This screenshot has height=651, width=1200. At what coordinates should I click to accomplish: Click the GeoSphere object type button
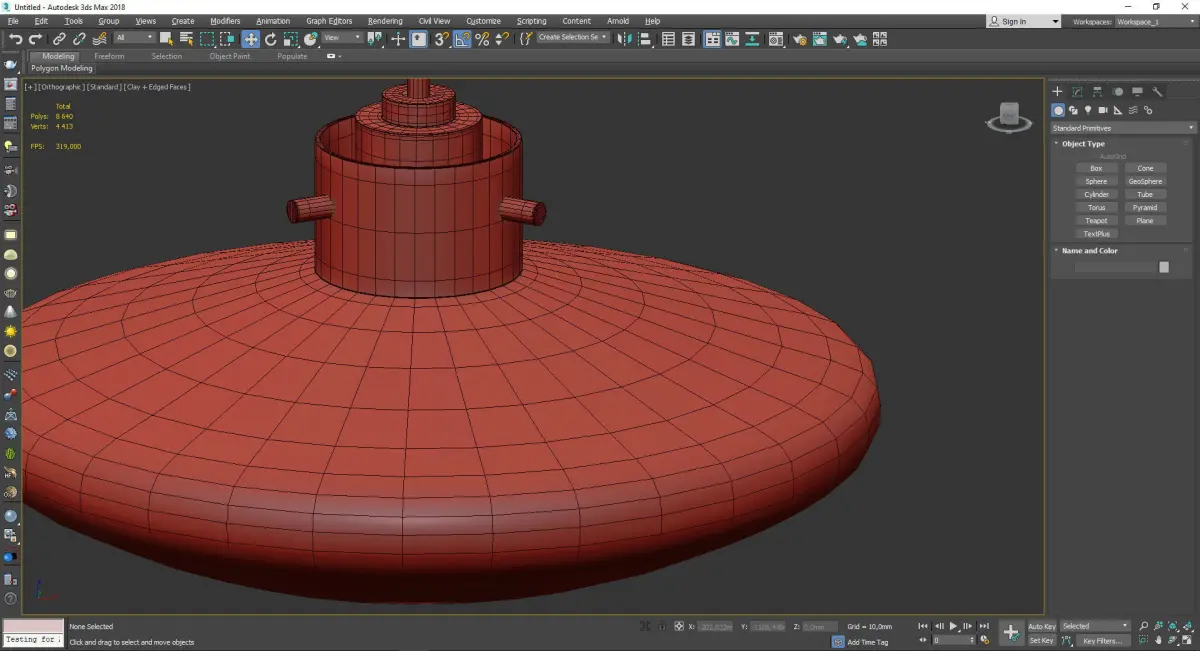tap(1145, 182)
